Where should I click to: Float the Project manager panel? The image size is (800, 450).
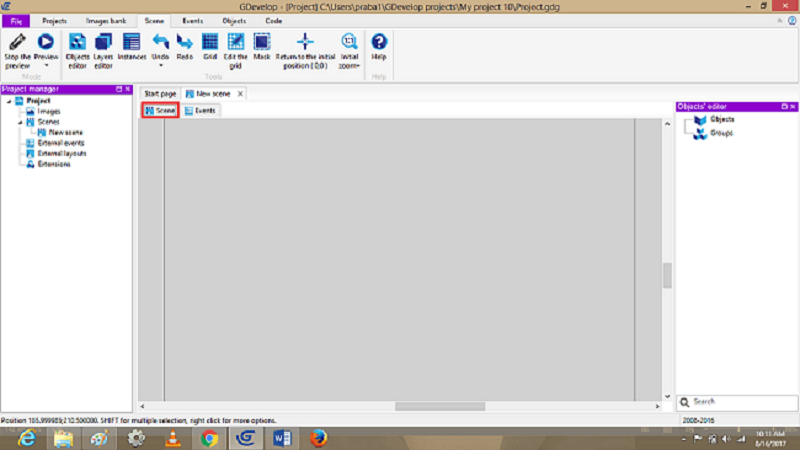tap(119, 89)
